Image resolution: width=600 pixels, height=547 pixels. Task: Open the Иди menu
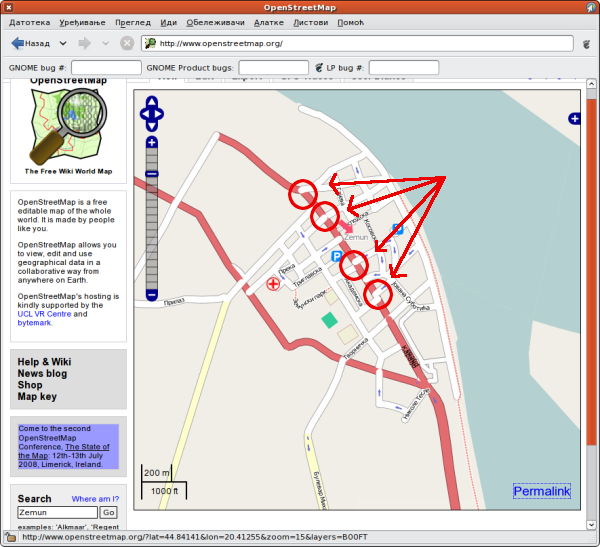pos(168,23)
